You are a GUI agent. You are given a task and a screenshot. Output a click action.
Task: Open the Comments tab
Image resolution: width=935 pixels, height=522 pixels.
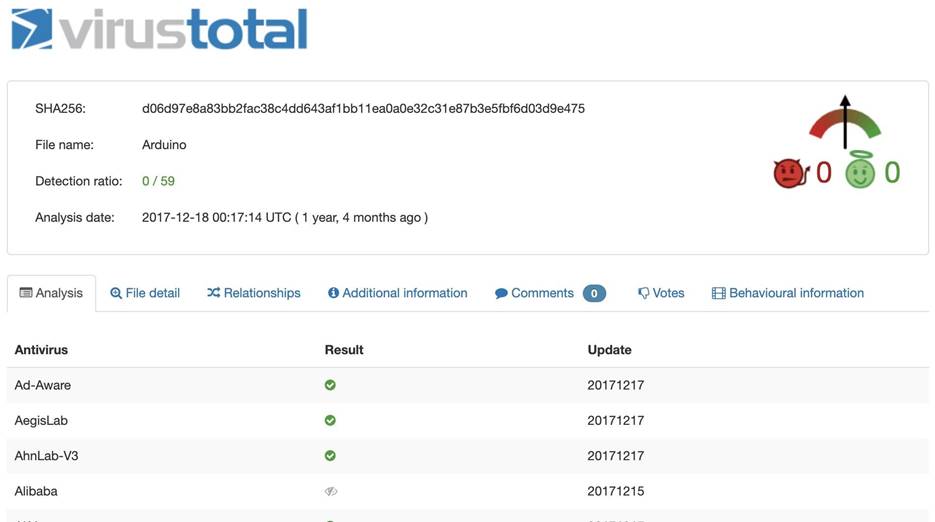coord(535,293)
